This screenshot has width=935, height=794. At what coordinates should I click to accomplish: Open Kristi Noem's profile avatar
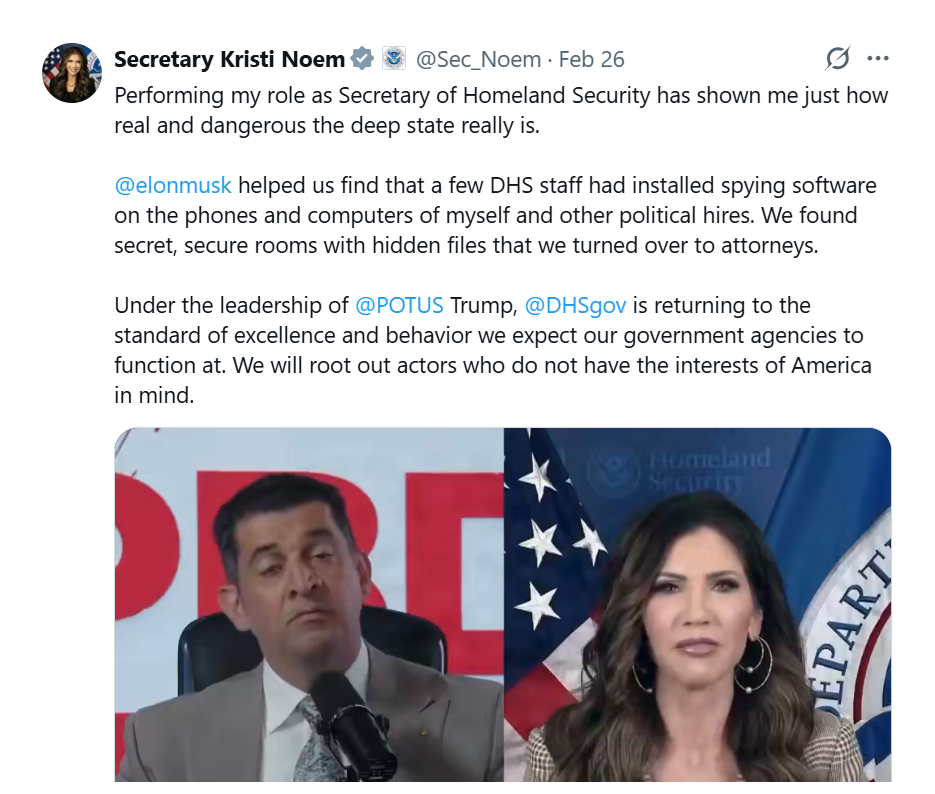coord(72,73)
